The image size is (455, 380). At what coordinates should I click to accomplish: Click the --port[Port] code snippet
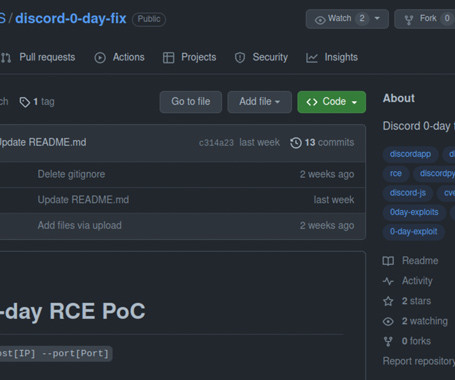point(75,354)
